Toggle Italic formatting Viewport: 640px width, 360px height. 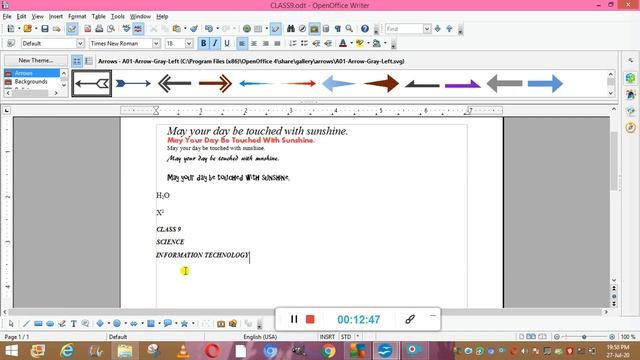pyautogui.click(x=215, y=43)
